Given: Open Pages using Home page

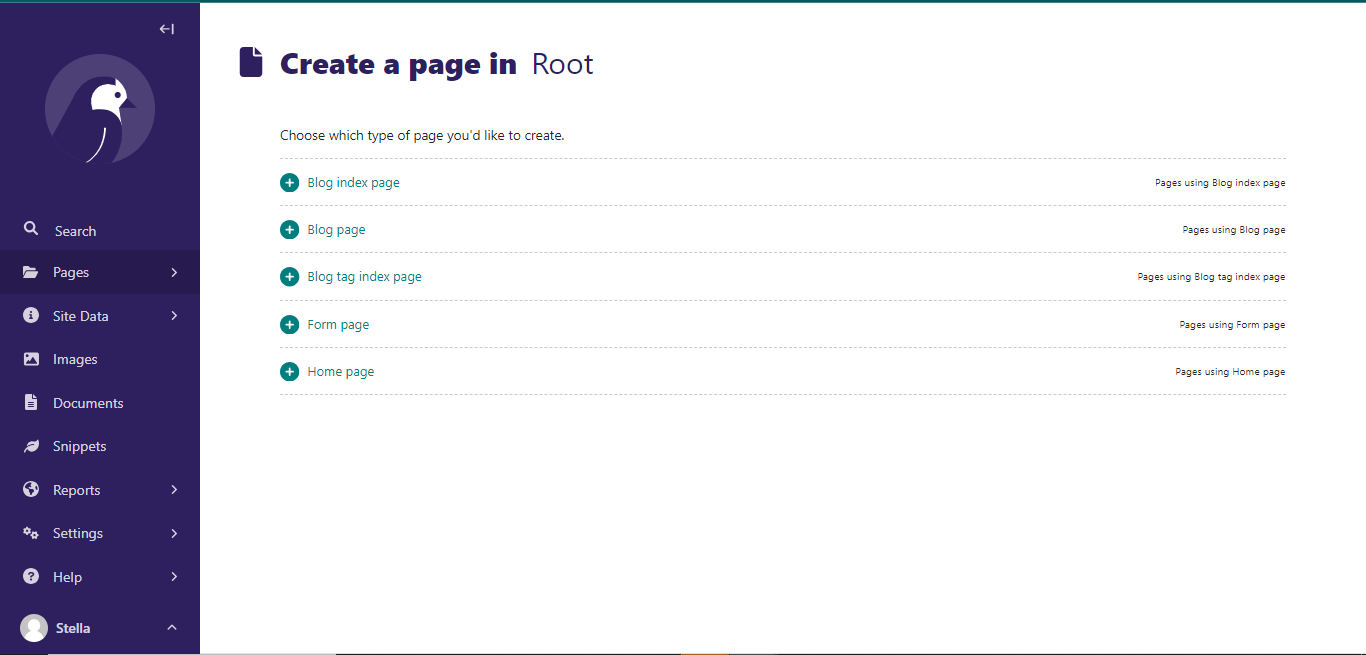Looking at the screenshot, I should [1231, 371].
